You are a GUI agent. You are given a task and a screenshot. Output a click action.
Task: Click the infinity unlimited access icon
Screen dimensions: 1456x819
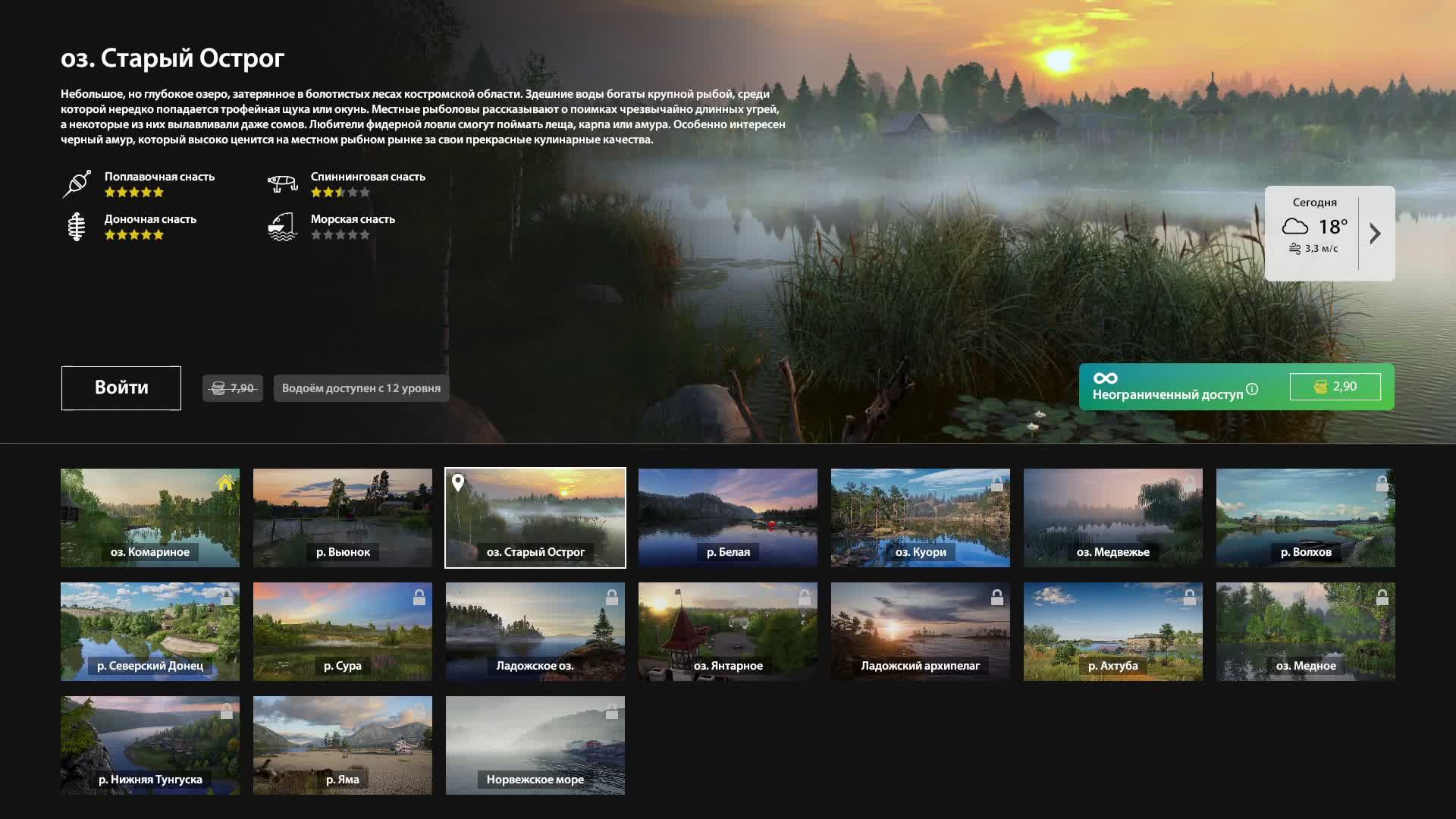[1105, 378]
